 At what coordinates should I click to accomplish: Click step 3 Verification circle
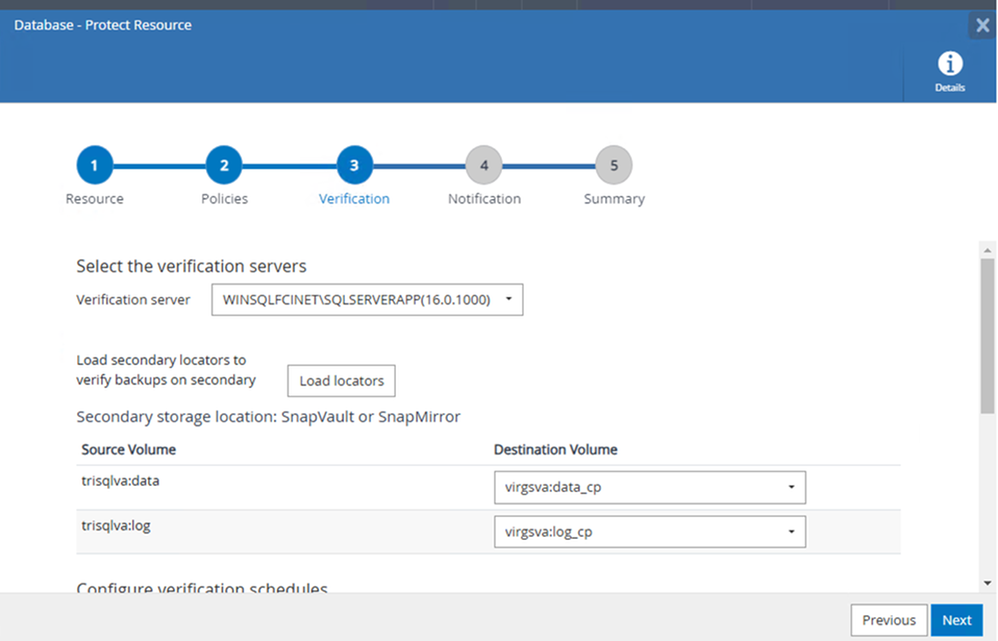[354, 165]
